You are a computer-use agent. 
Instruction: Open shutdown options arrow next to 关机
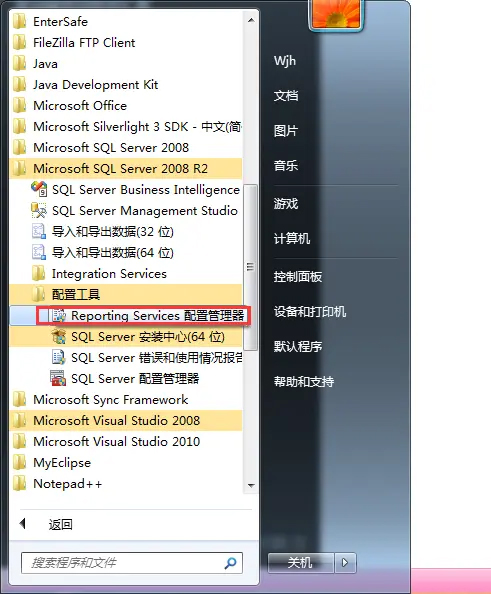pos(345,563)
